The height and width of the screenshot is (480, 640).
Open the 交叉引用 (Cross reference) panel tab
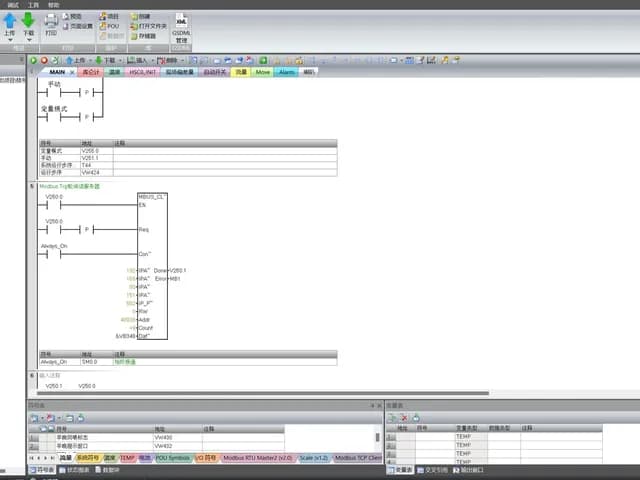point(432,470)
